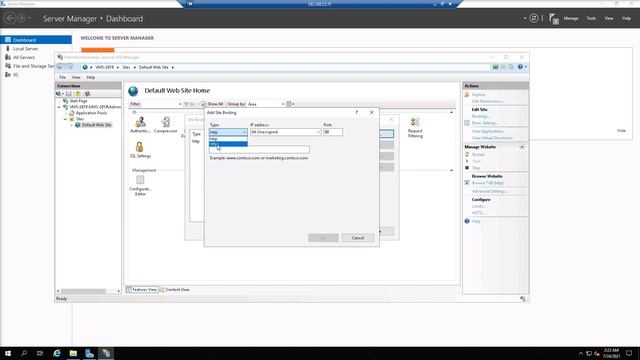Click Browse *:80 (http) link

click(x=488, y=183)
